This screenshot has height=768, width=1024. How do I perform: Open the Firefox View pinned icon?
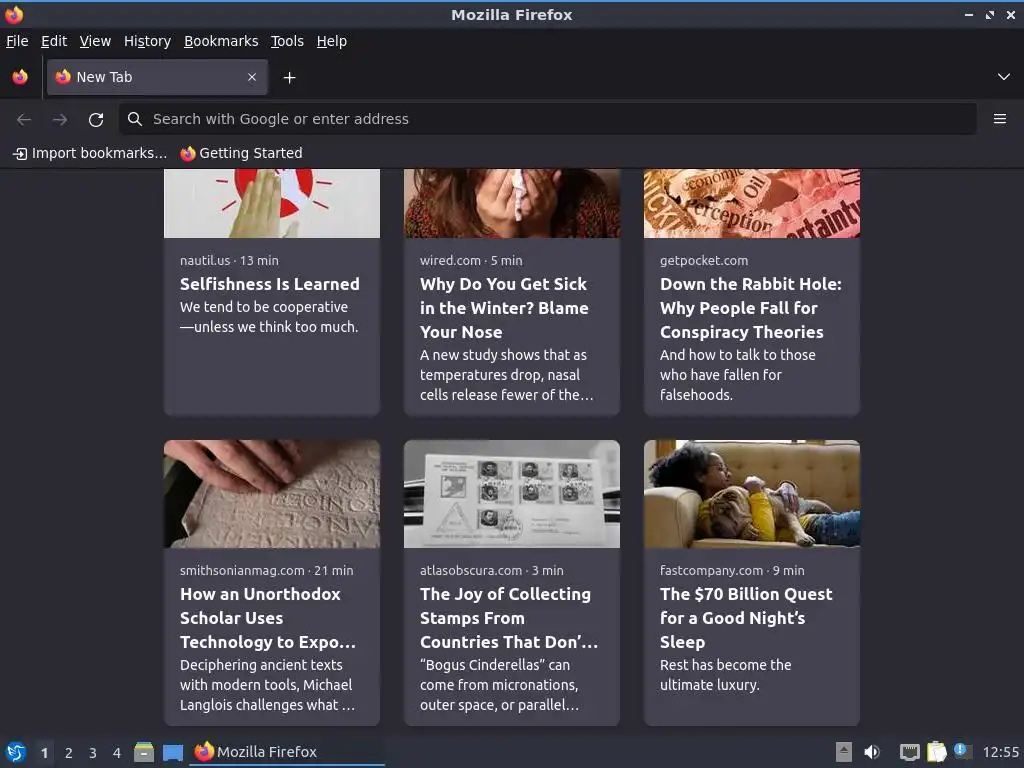click(20, 77)
